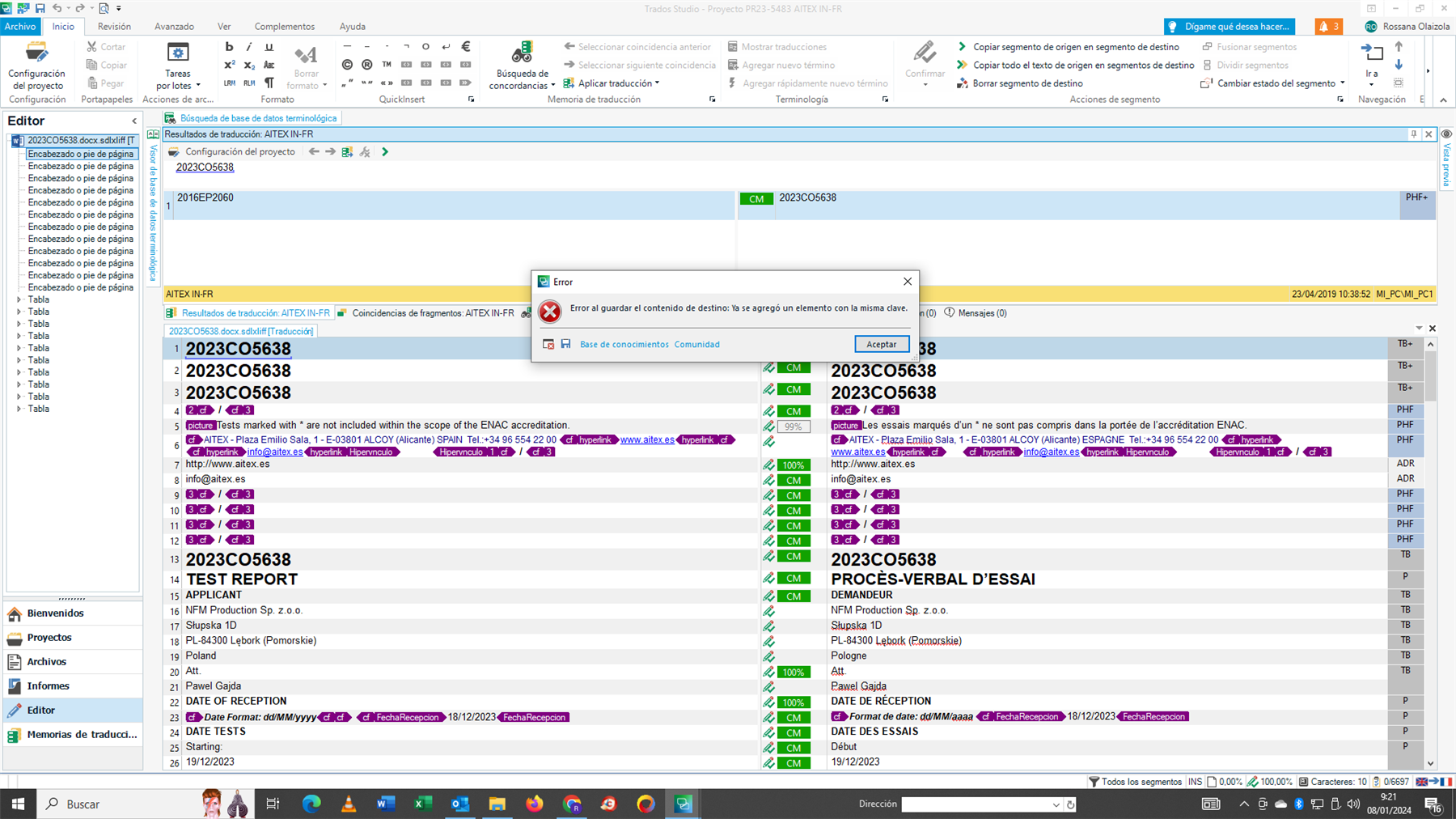Toggle bold formatting
The height and width of the screenshot is (819, 1456).
(x=229, y=47)
